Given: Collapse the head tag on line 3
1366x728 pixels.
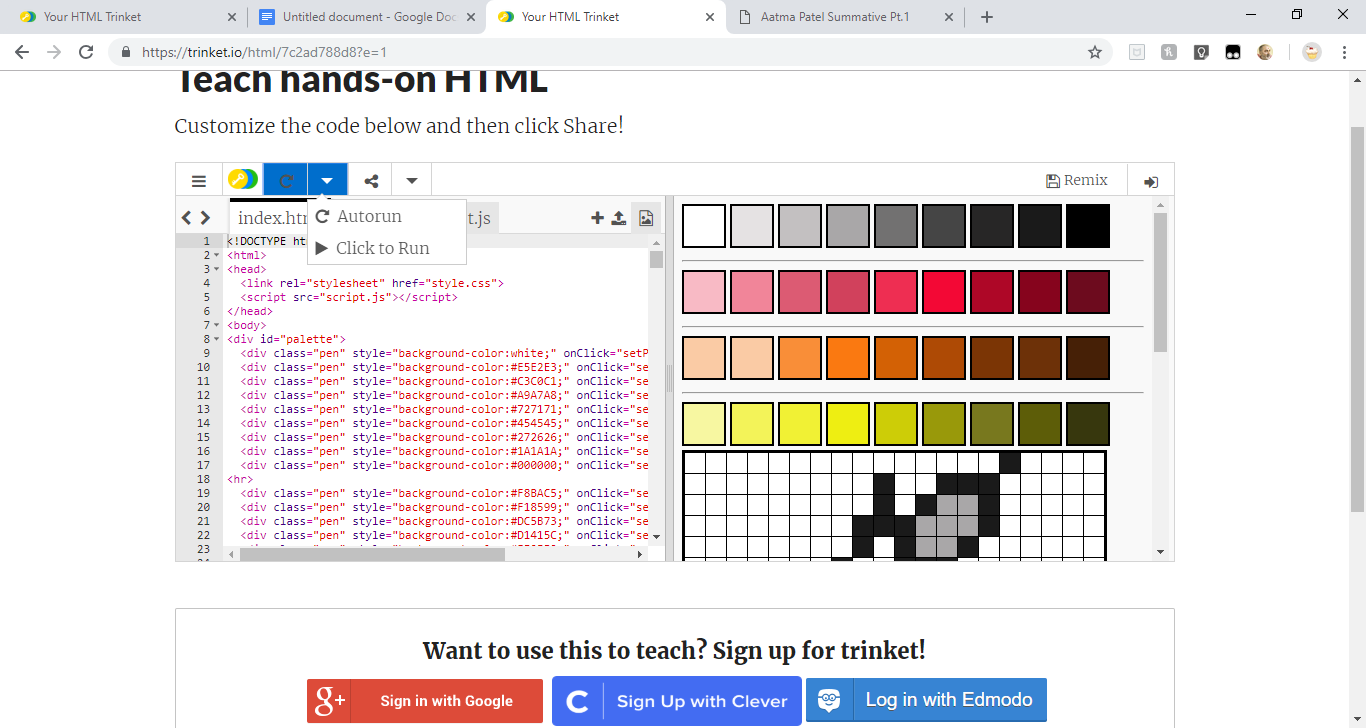Looking at the screenshot, I should [217, 269].
